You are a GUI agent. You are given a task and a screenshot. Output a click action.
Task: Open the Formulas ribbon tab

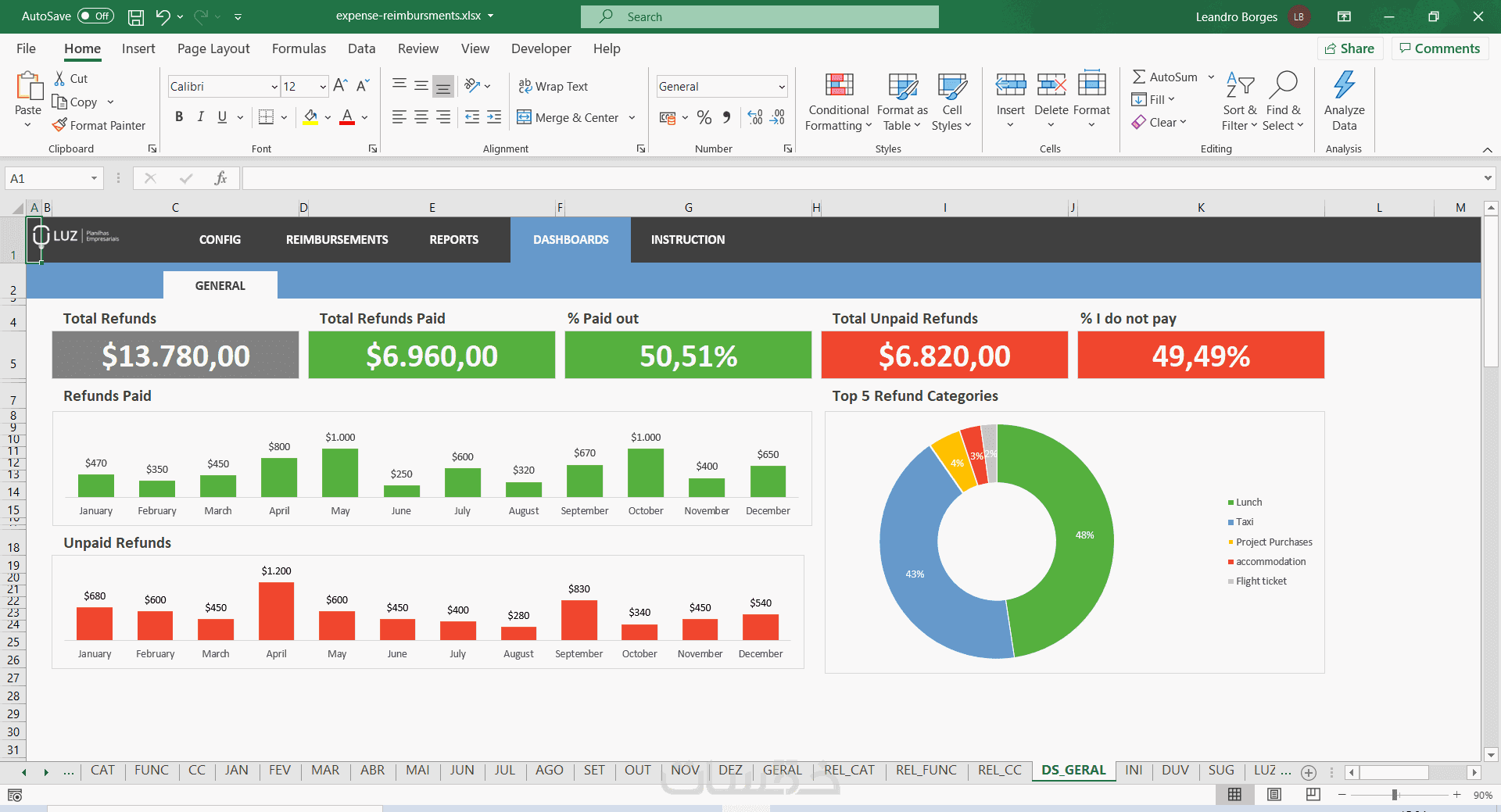(x=299, y=48)
